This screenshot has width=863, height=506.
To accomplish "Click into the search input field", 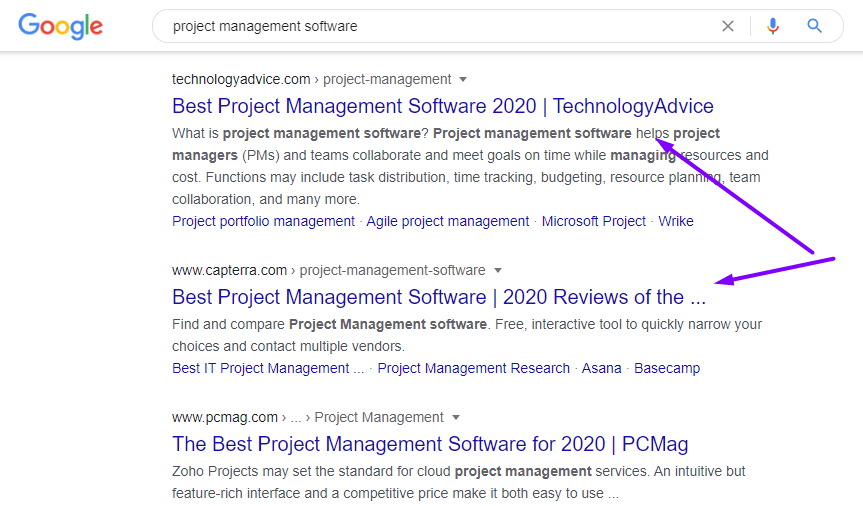I will click(x=435, y=26).
